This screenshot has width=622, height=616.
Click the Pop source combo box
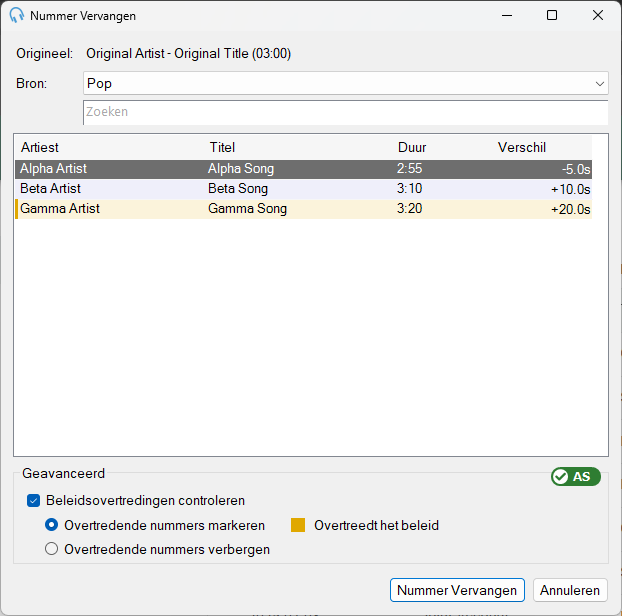pos(346,83)
